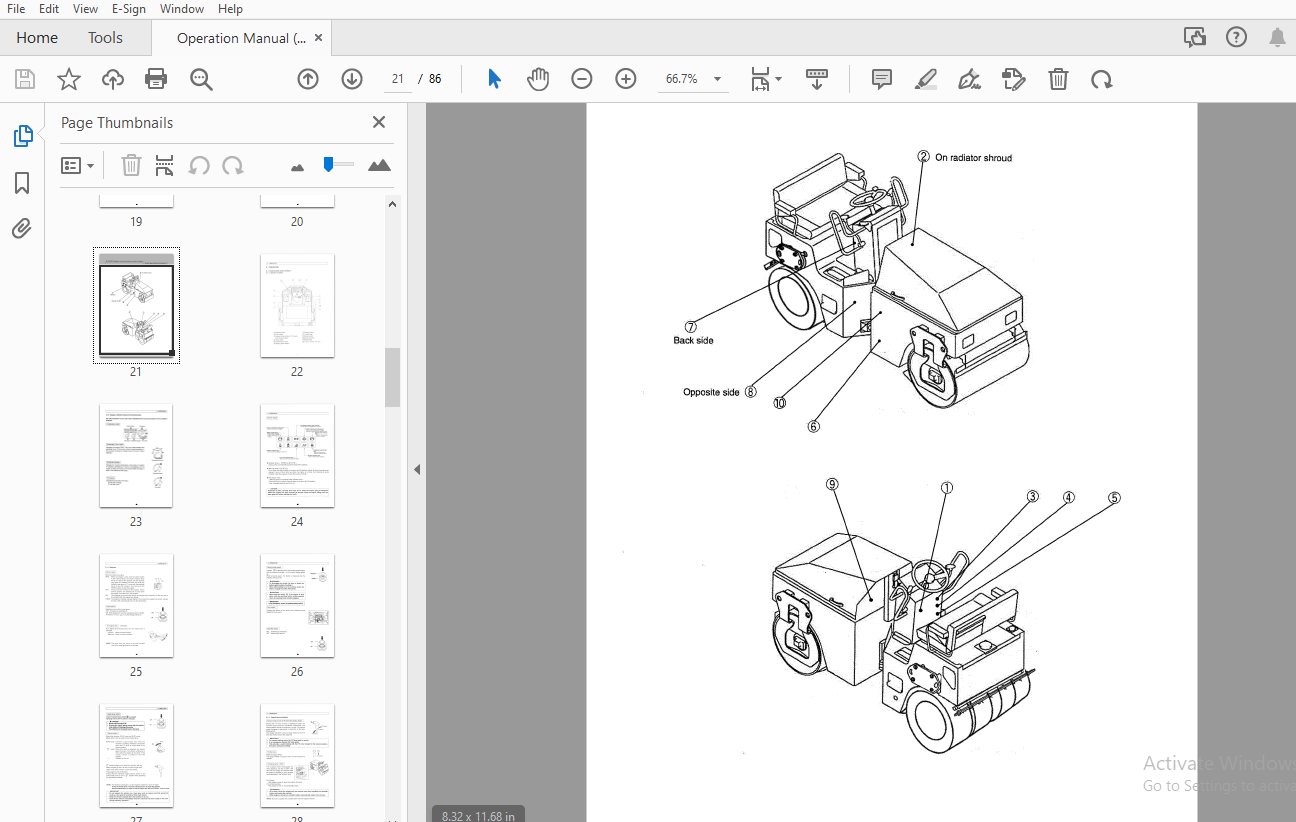The image size is (1296, 822).
Task: Go to next page with down arrow
Action: coord(352,79)
